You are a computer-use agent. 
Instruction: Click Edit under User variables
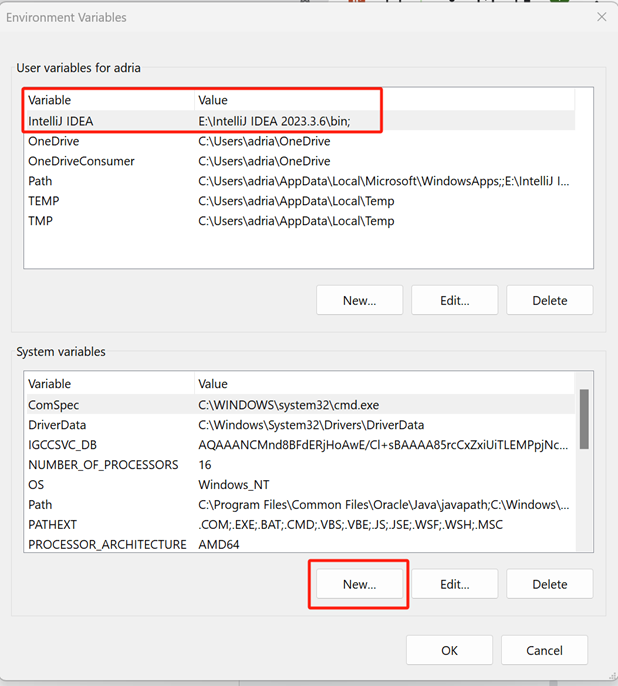tap(454, 300)
